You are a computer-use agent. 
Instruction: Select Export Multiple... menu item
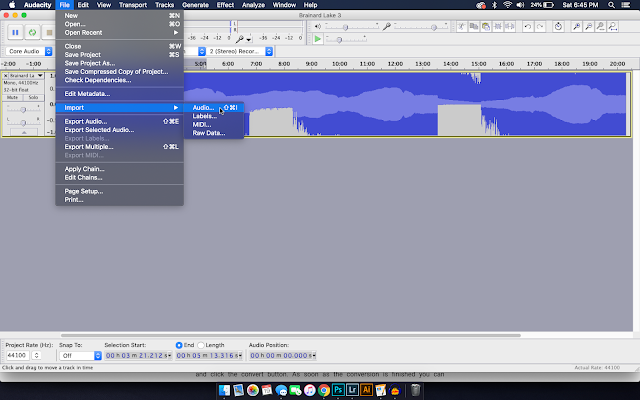(x=119, y=147)
